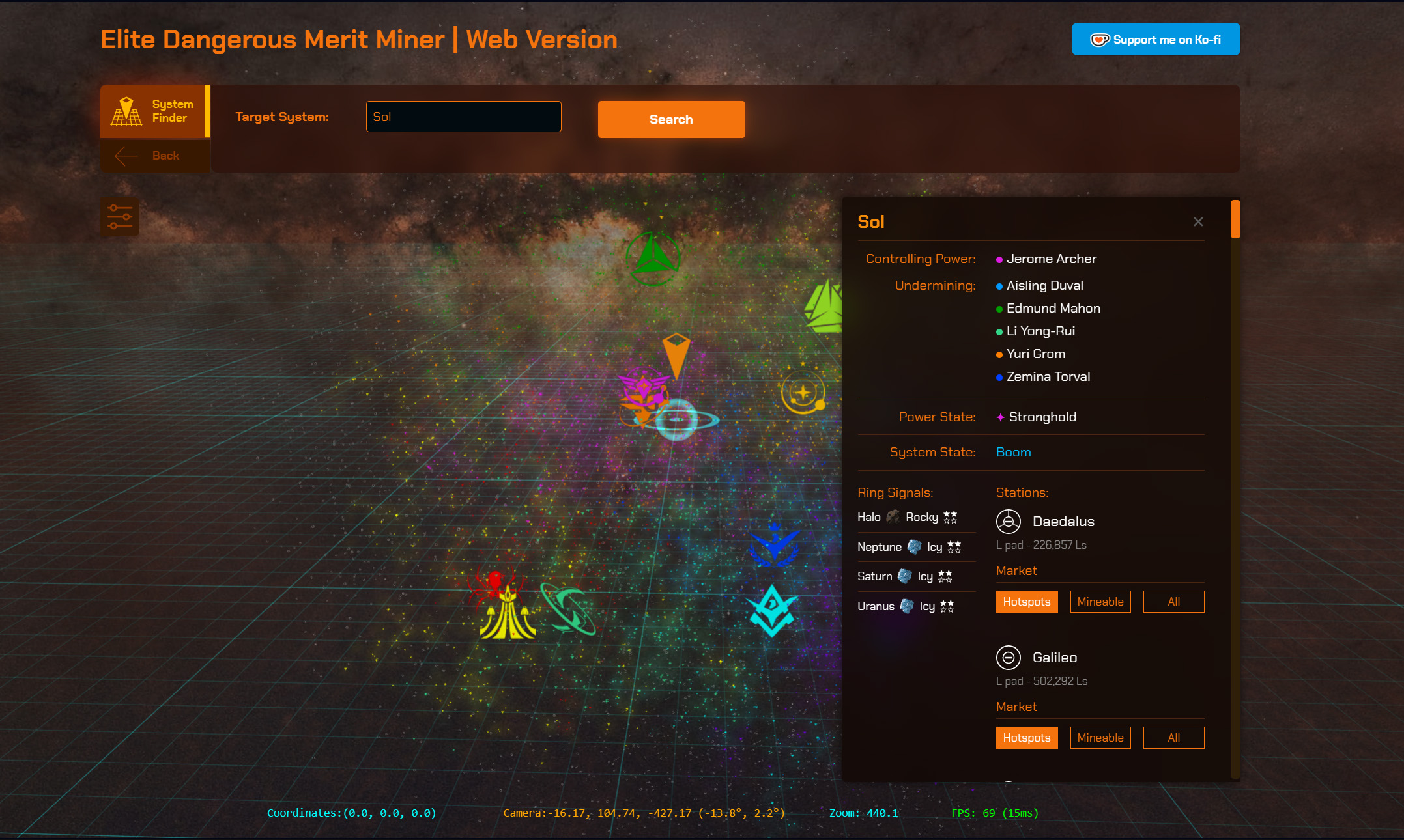Click the Galileo station type icon
The image size is (1404, 840).
tap(1009, 658)
